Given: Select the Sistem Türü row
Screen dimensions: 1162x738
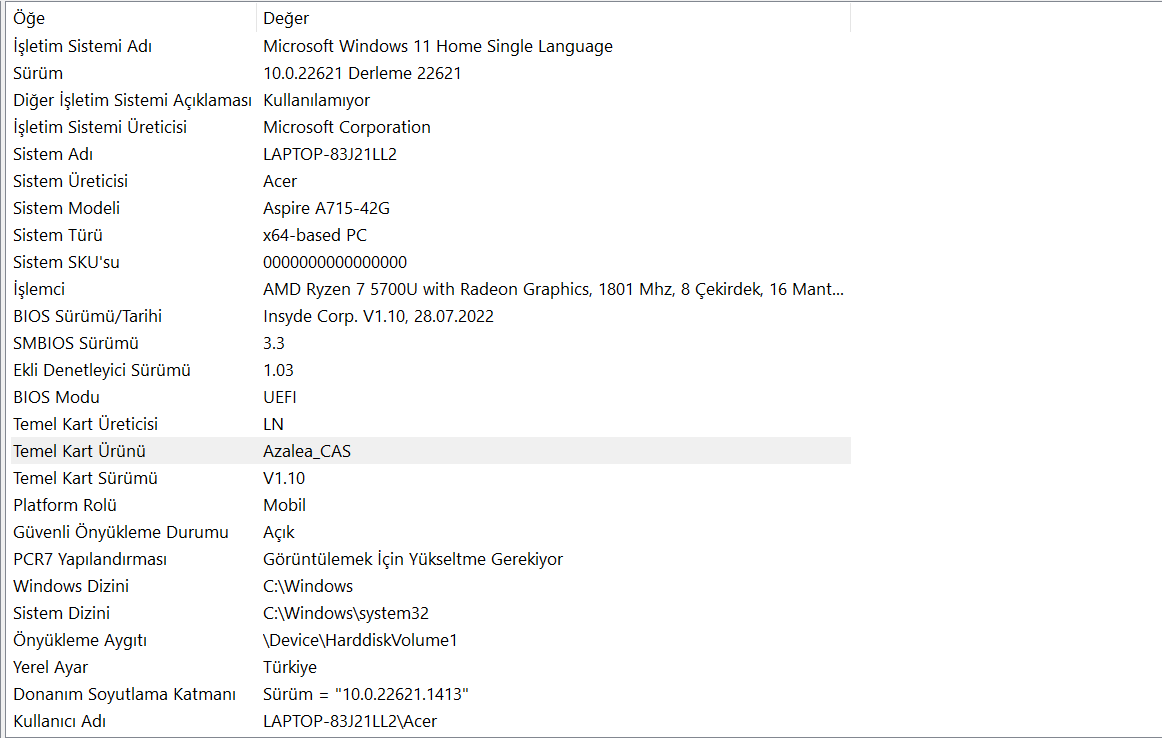Looking at the screenshot, I should coord(58,235).
